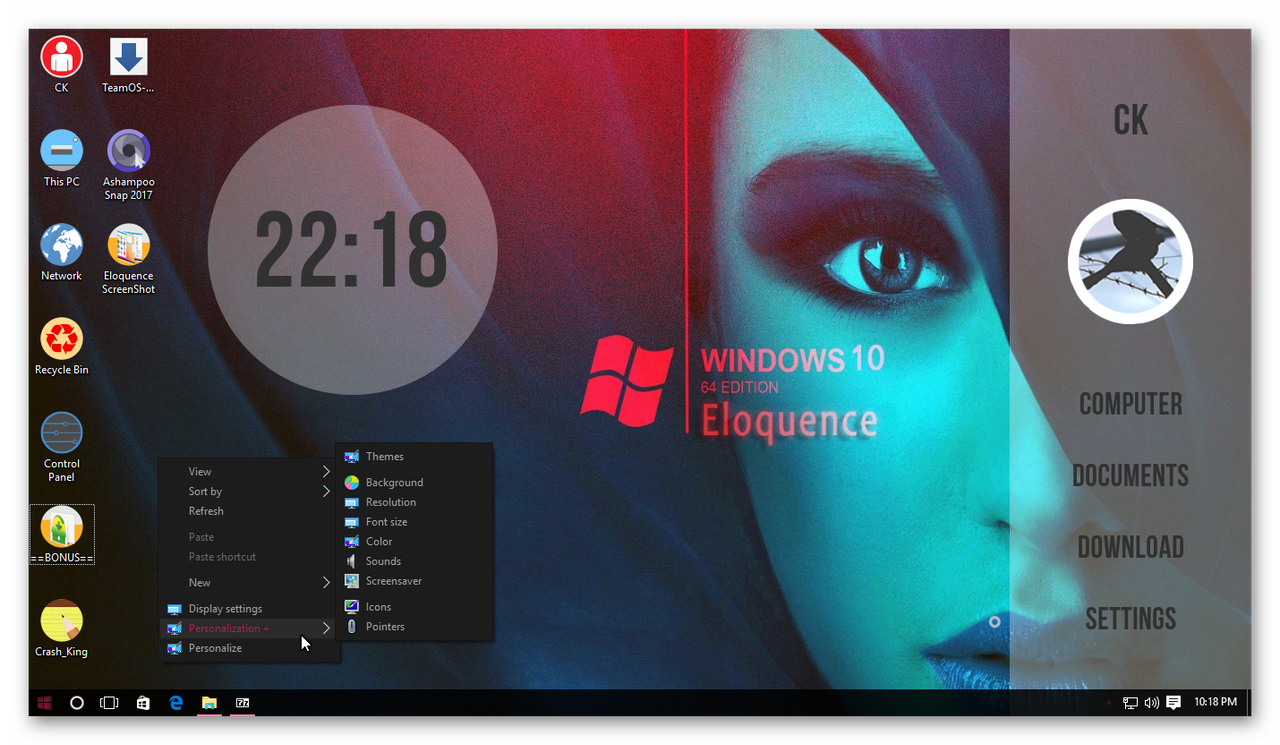This screenshot has width=1280, height=745.
Task: Open Display settings from context menu
Action: (x=249, y=609)
